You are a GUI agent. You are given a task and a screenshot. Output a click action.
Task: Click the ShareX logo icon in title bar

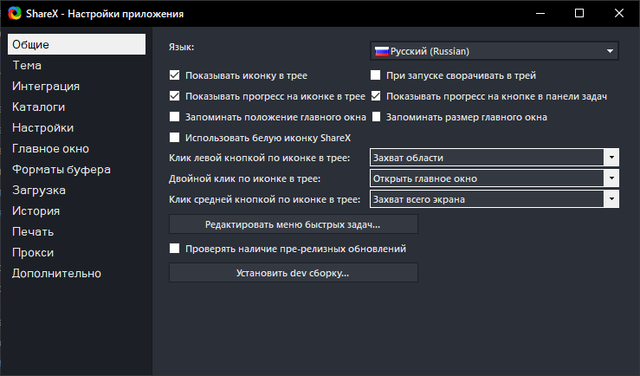(x=15, y=13)
